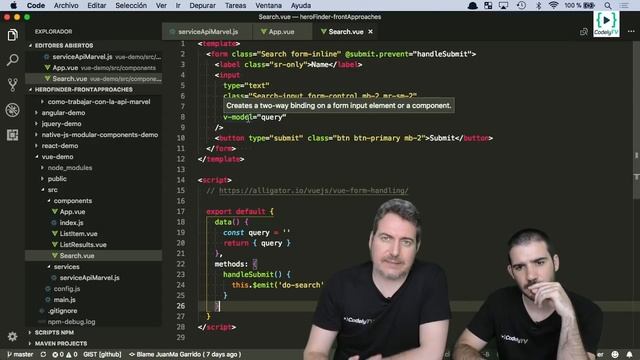Open App.vue in the components folder

[72, 212]
